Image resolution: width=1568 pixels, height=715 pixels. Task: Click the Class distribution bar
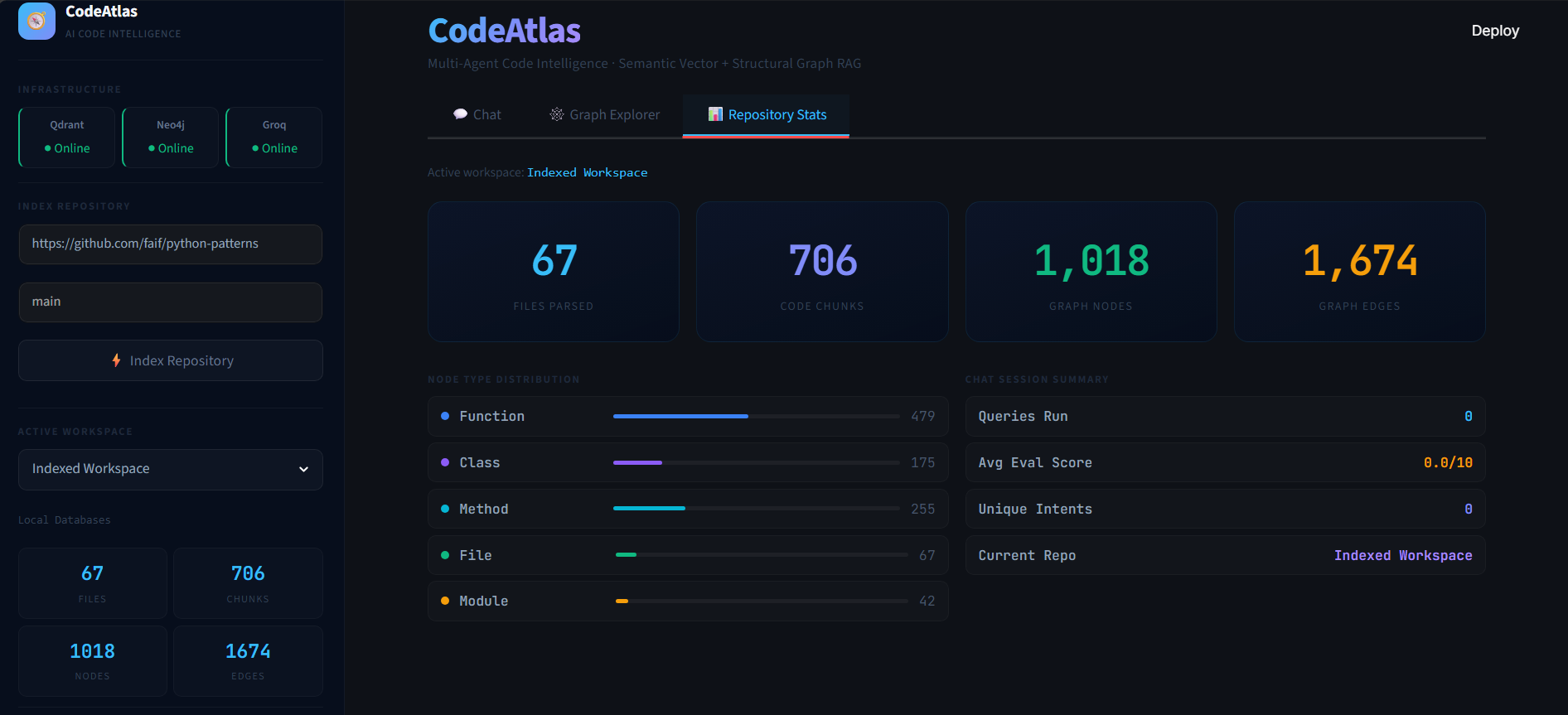757,462
